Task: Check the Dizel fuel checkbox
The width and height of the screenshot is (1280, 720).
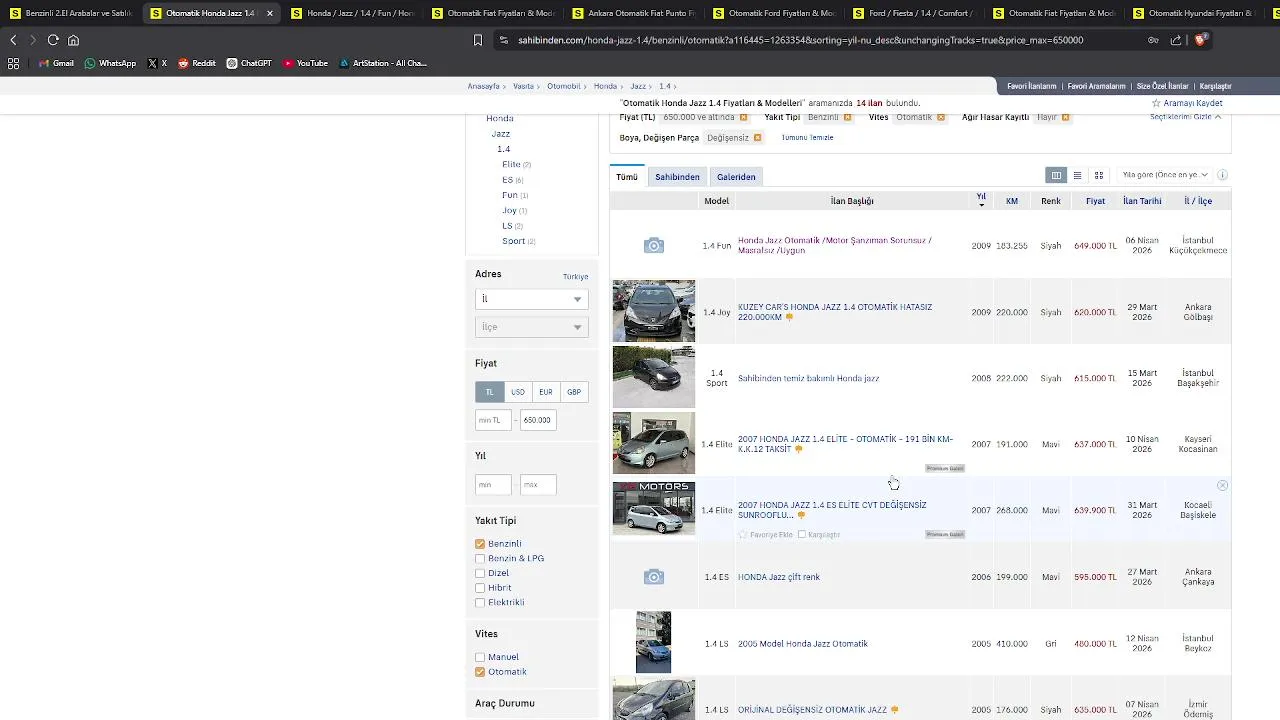Action: (480, 574)
